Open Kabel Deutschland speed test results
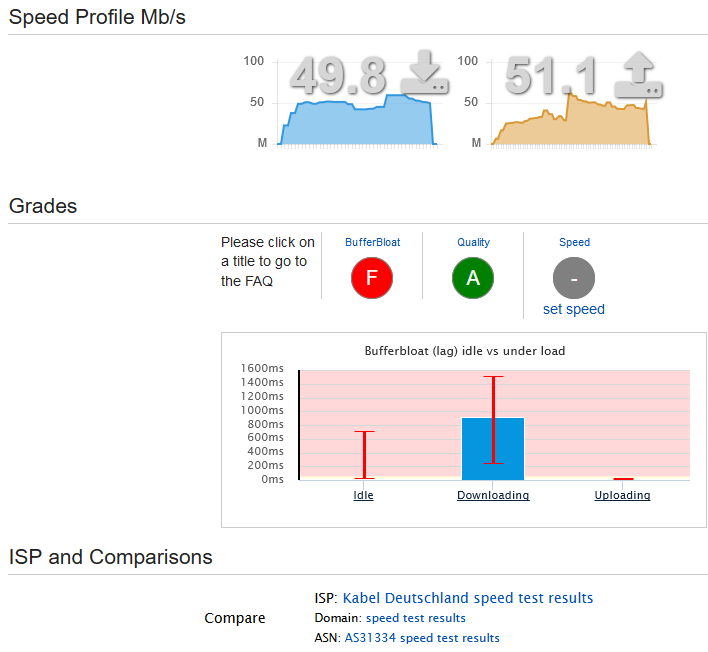The height and width of the screenshot is (652, 708). pyautogui.click(x=468, y=598)
